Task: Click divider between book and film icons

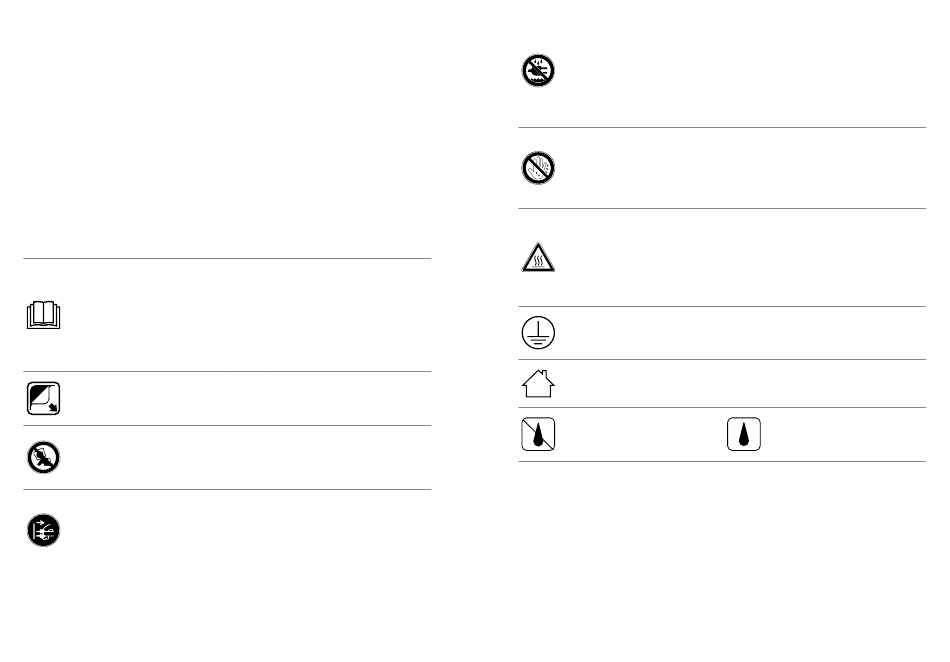Action: coord(227,371)
